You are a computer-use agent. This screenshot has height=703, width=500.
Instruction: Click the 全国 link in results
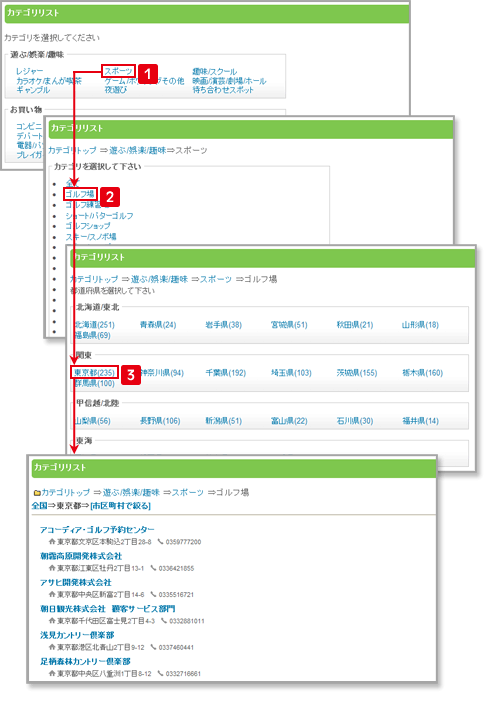[39, 505]
